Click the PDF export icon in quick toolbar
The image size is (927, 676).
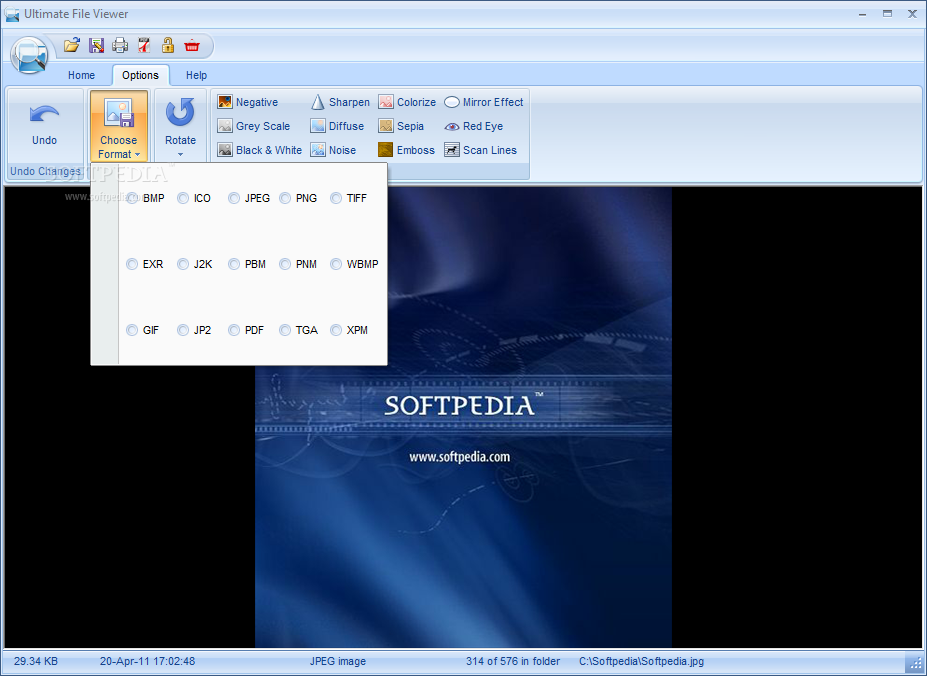coord(144,45)
